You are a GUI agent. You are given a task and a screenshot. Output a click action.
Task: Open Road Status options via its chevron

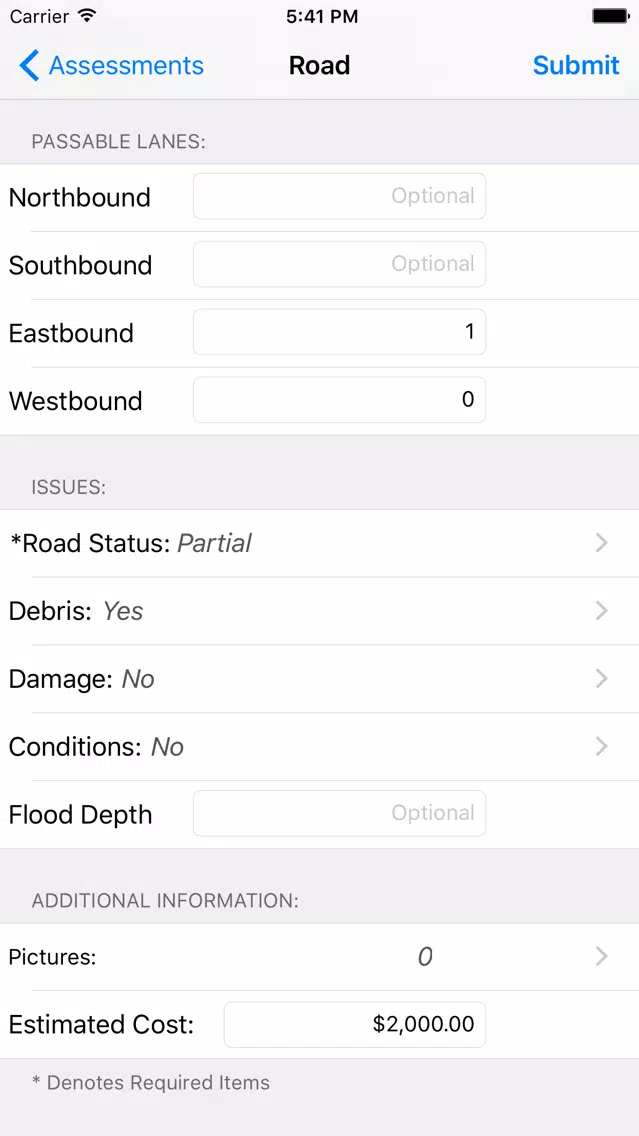(601, 543)
